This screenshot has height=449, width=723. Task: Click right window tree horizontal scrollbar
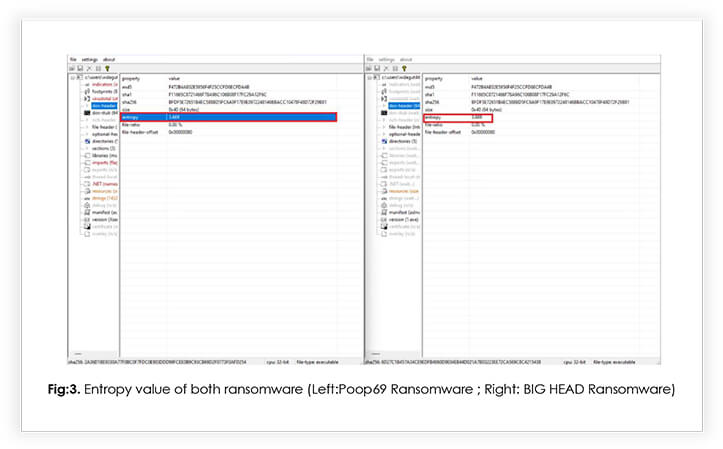[x=393, y=354]
